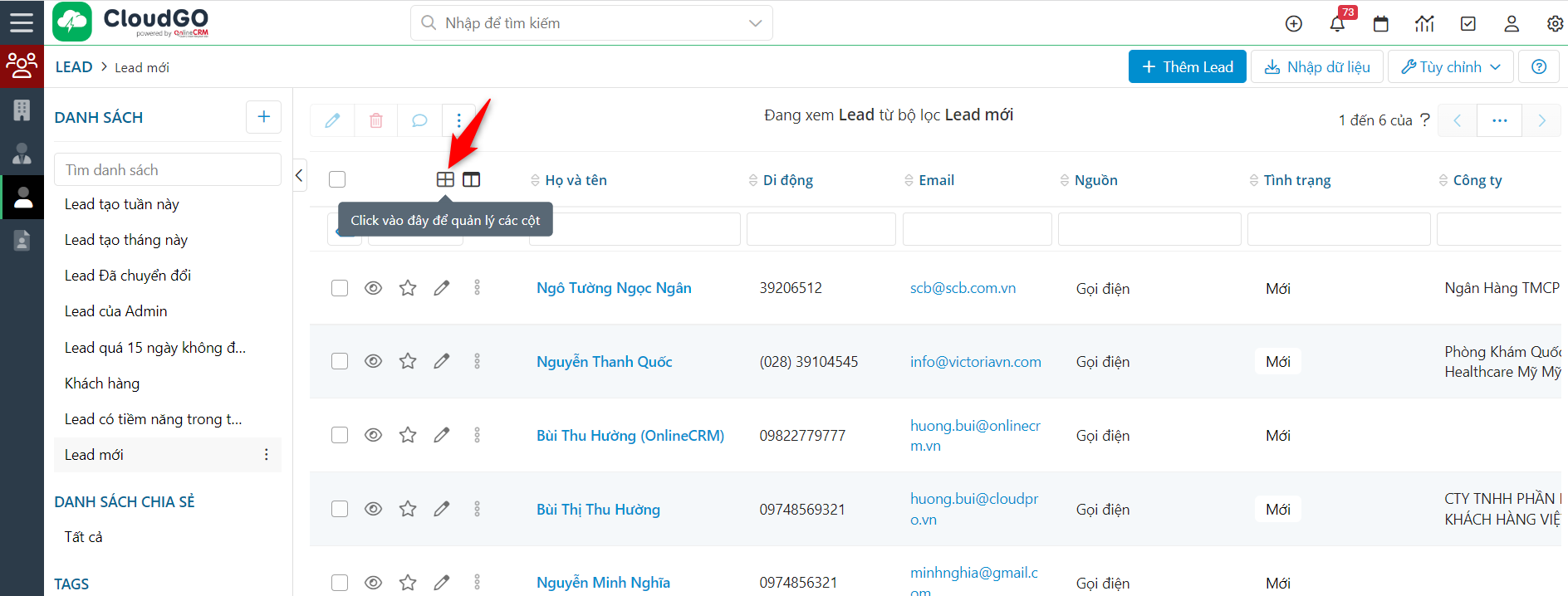This screenshot has height=596, width=1568.
Task: Click the trash delete icon in toolbar
Action: point(376,120)
